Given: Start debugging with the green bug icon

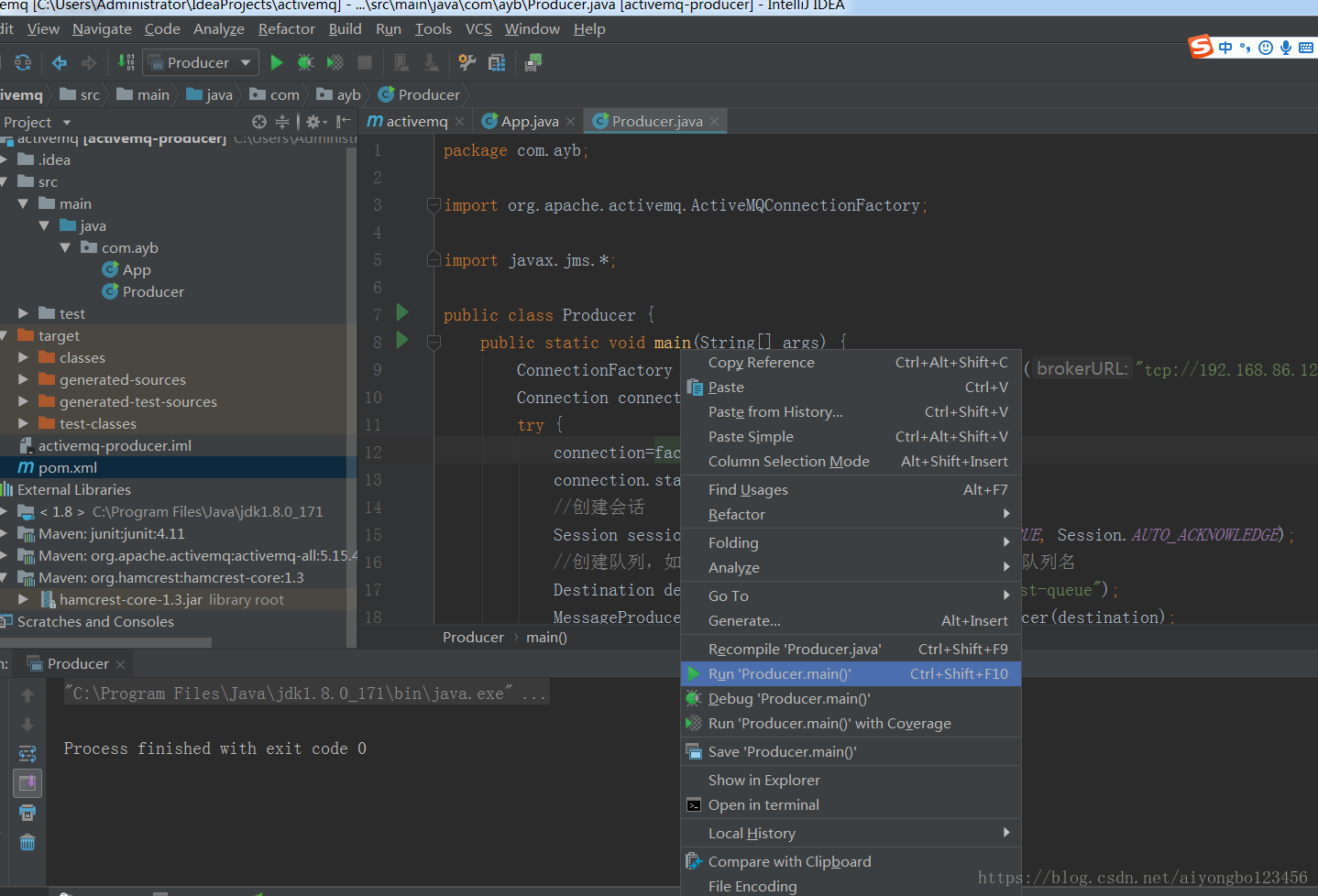Looking at the screenshot, I should [306, 62].
